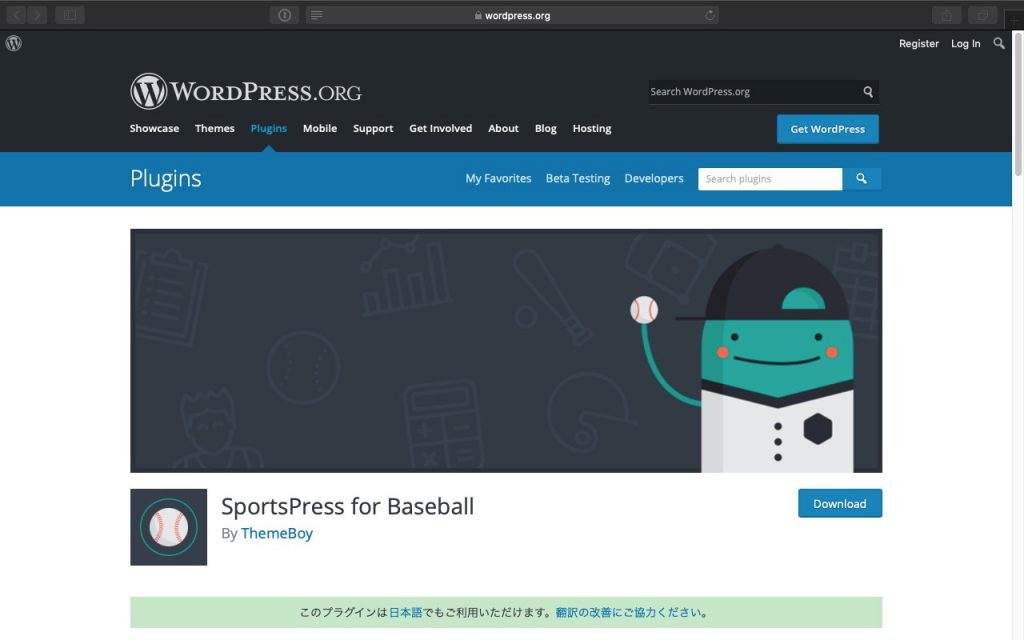
Task: Open the ThemeBoy author link
Action: point(277,534)
